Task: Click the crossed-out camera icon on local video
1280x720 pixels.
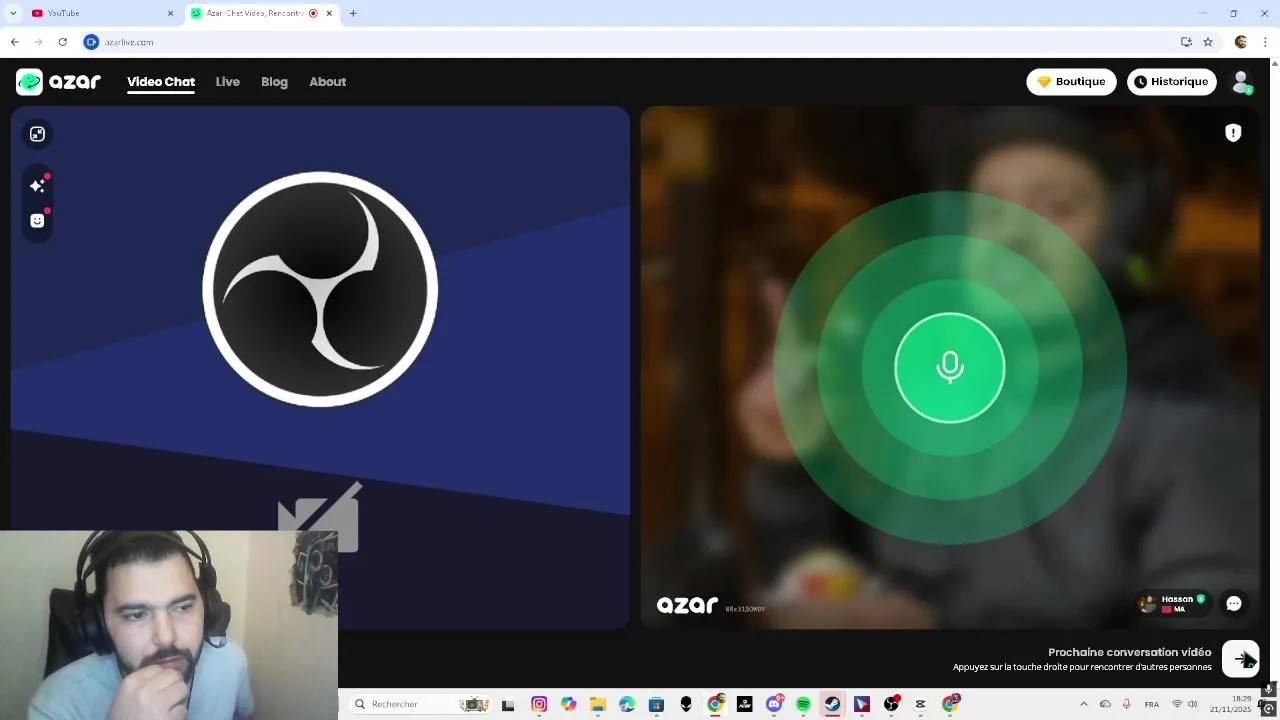Action: 320,517
